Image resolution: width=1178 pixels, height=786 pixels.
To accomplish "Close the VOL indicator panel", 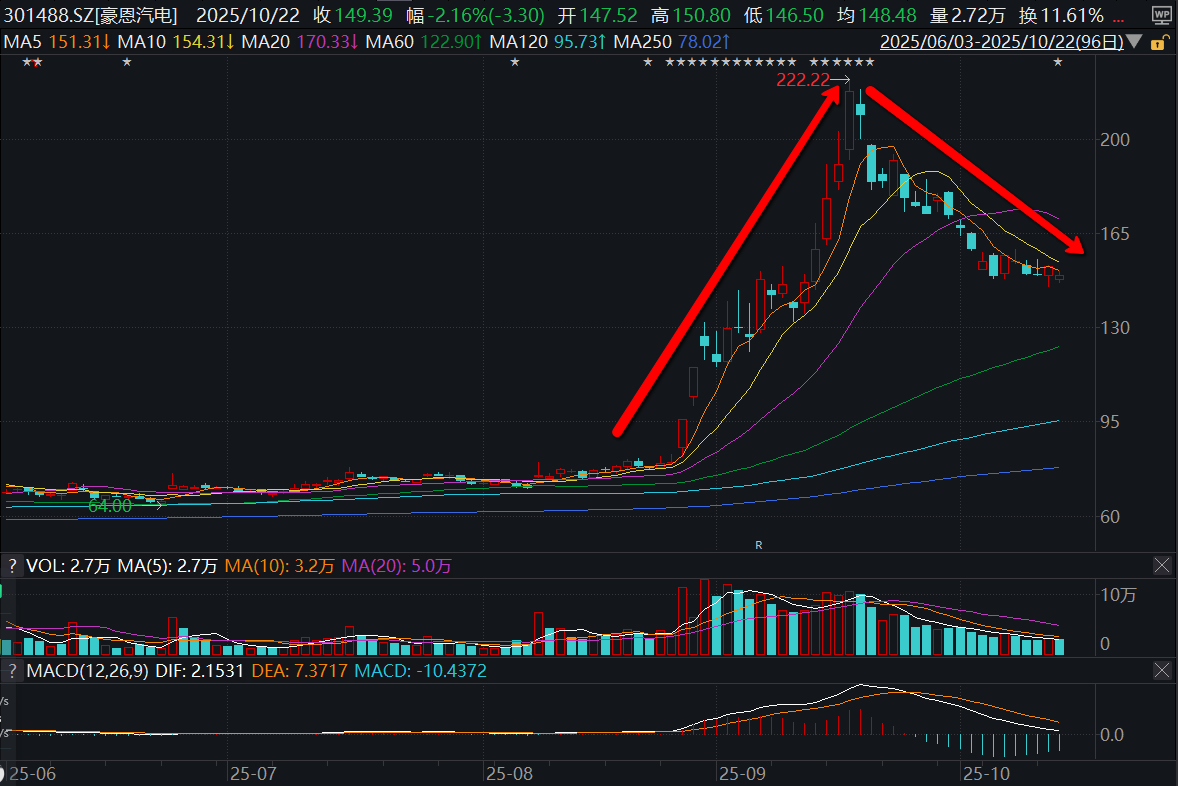I will pos(1162,566).
